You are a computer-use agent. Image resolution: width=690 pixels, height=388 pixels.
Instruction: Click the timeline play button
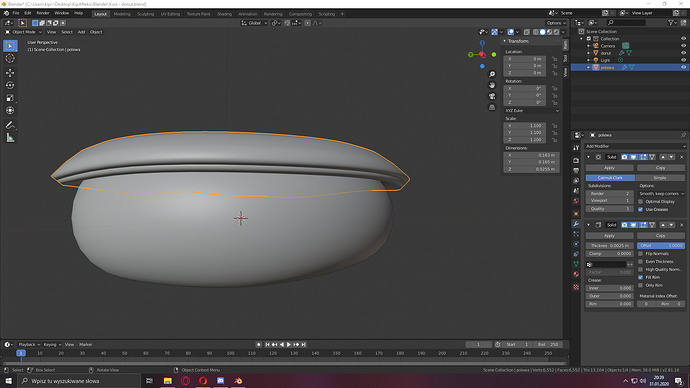289,344
